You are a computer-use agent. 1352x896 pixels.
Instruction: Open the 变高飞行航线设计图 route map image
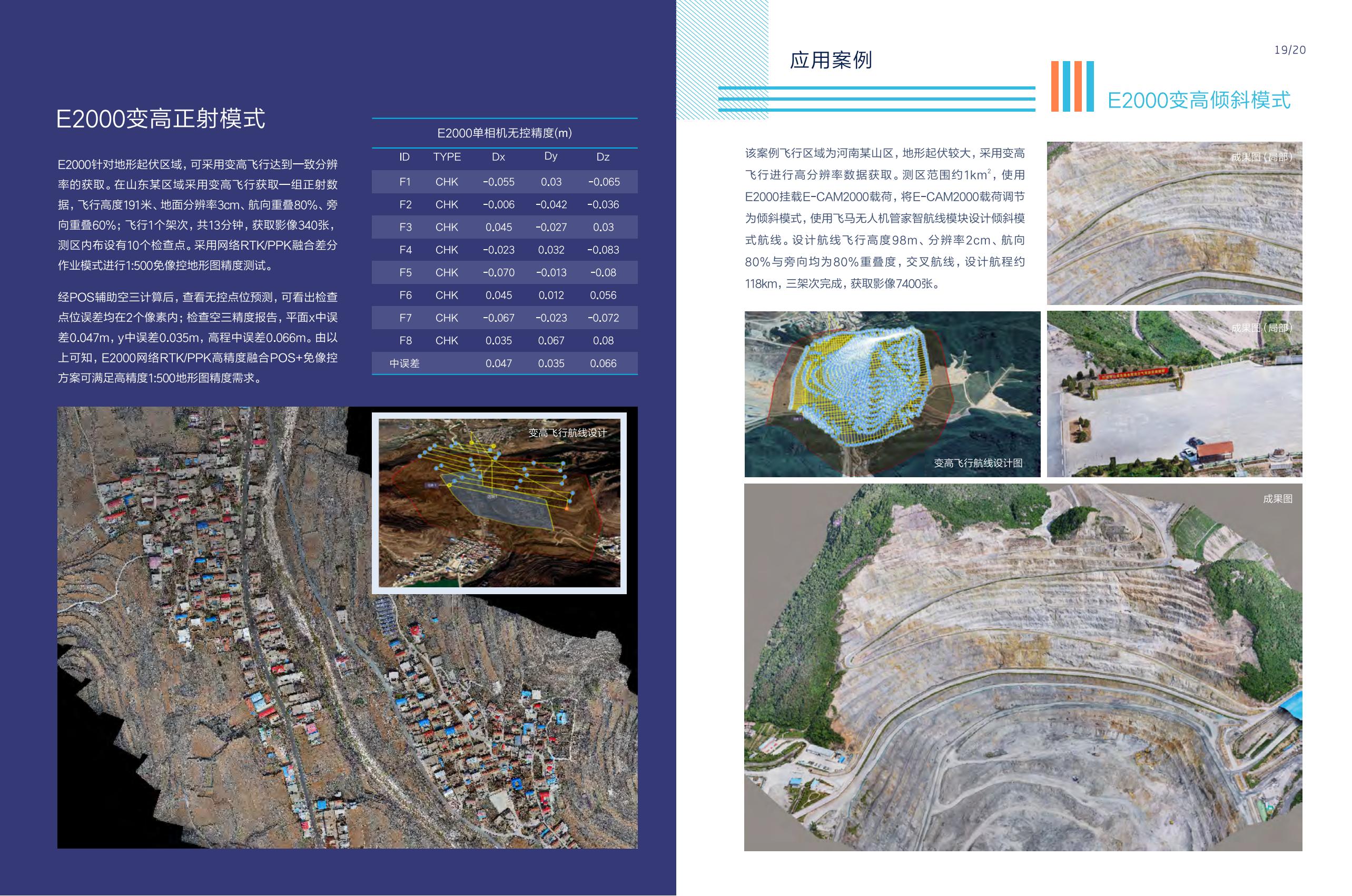(892, 393)
